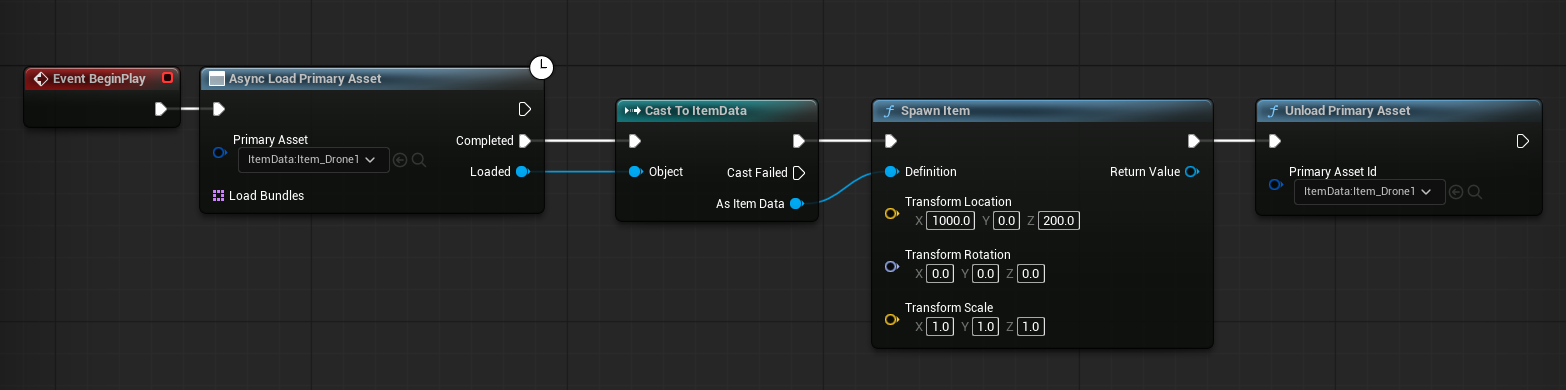The height and width of the screenshot is (390, 1566).
Task: Click the Transform Rotation Y field
Action: tap(986, 274)
